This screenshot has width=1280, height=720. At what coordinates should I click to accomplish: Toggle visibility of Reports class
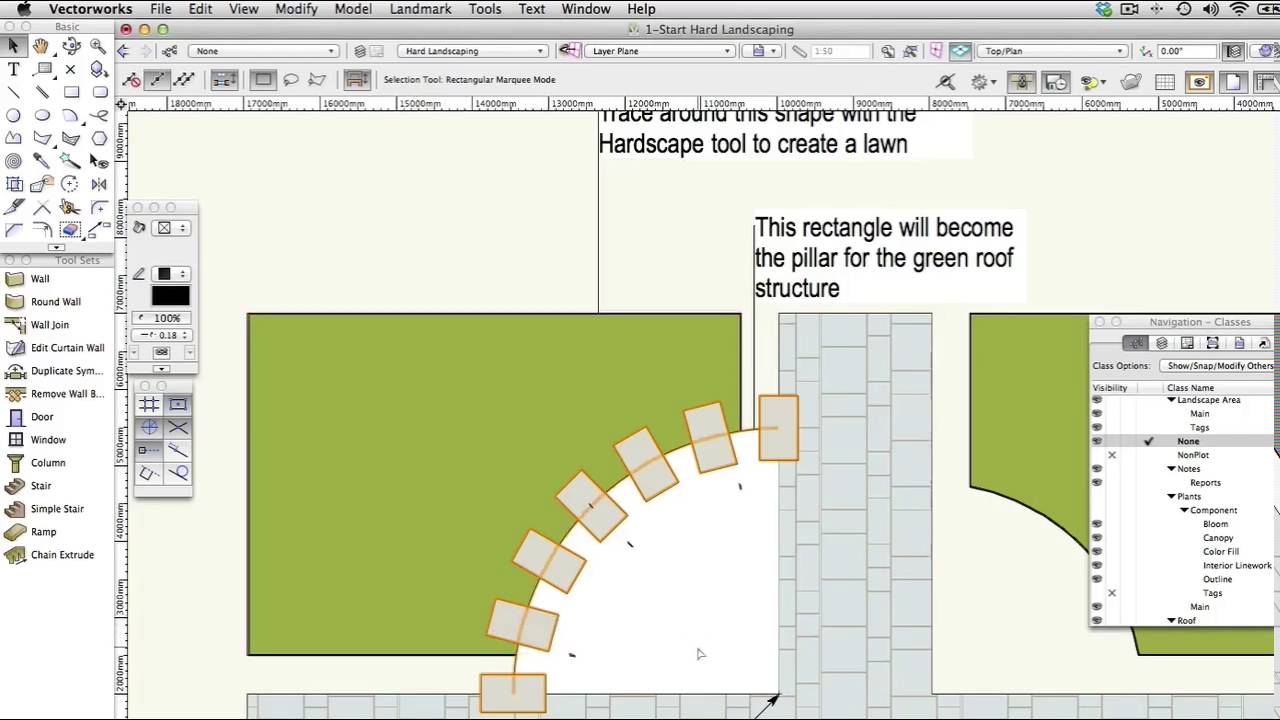click(x=1097, y=483)
